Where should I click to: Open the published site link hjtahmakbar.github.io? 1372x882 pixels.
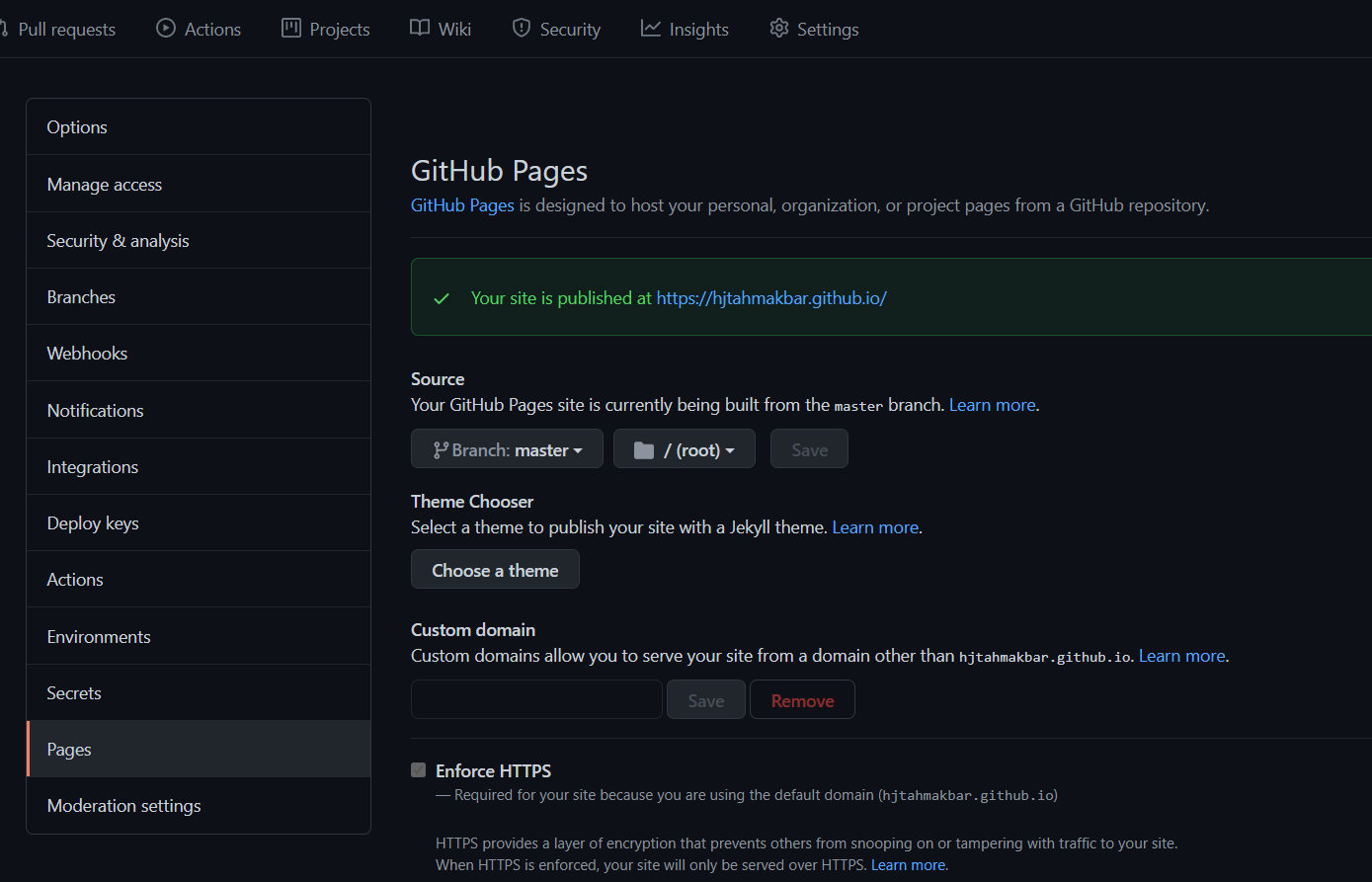771,298
